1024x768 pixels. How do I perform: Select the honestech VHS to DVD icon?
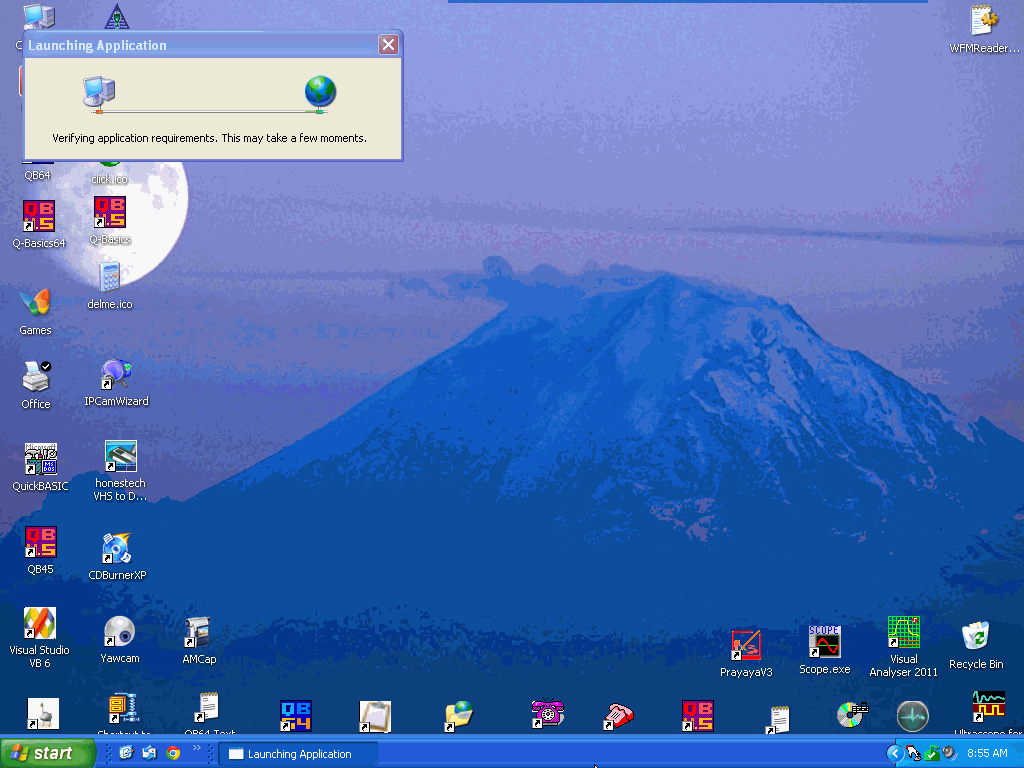pyautogui.click(x=120, y=457)
